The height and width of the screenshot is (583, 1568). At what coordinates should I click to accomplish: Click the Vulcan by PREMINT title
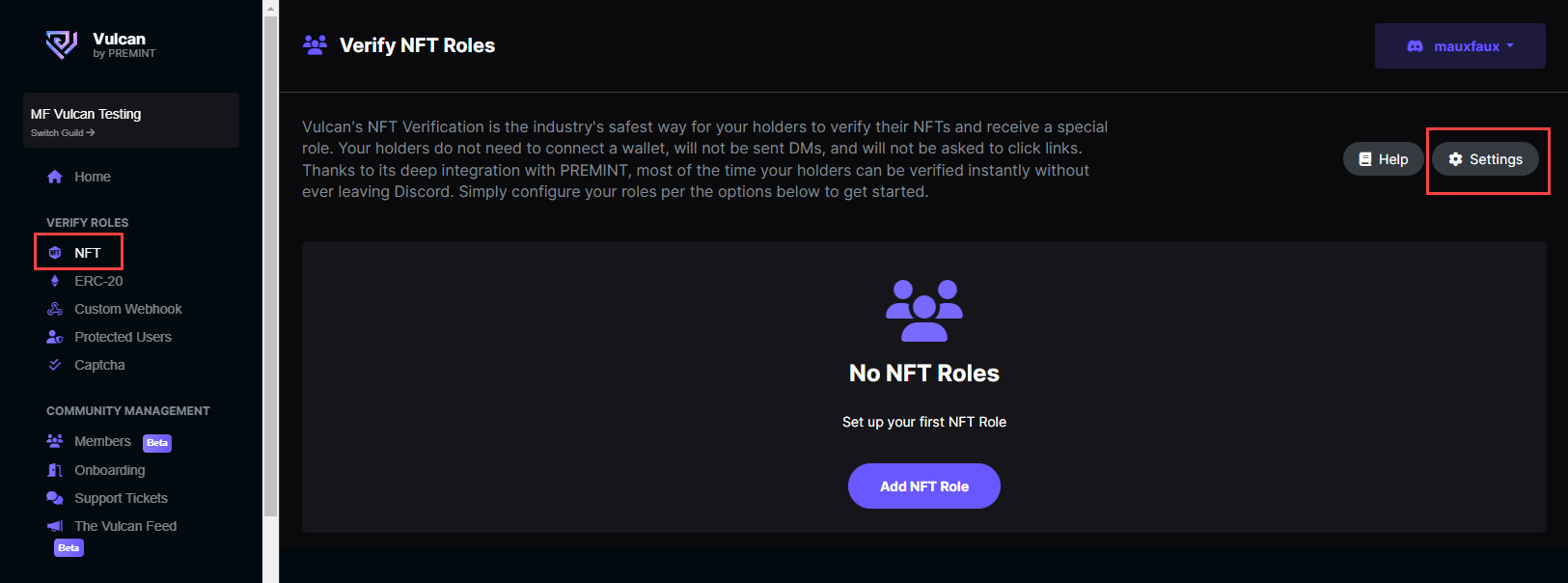click(x=124, y=44)
